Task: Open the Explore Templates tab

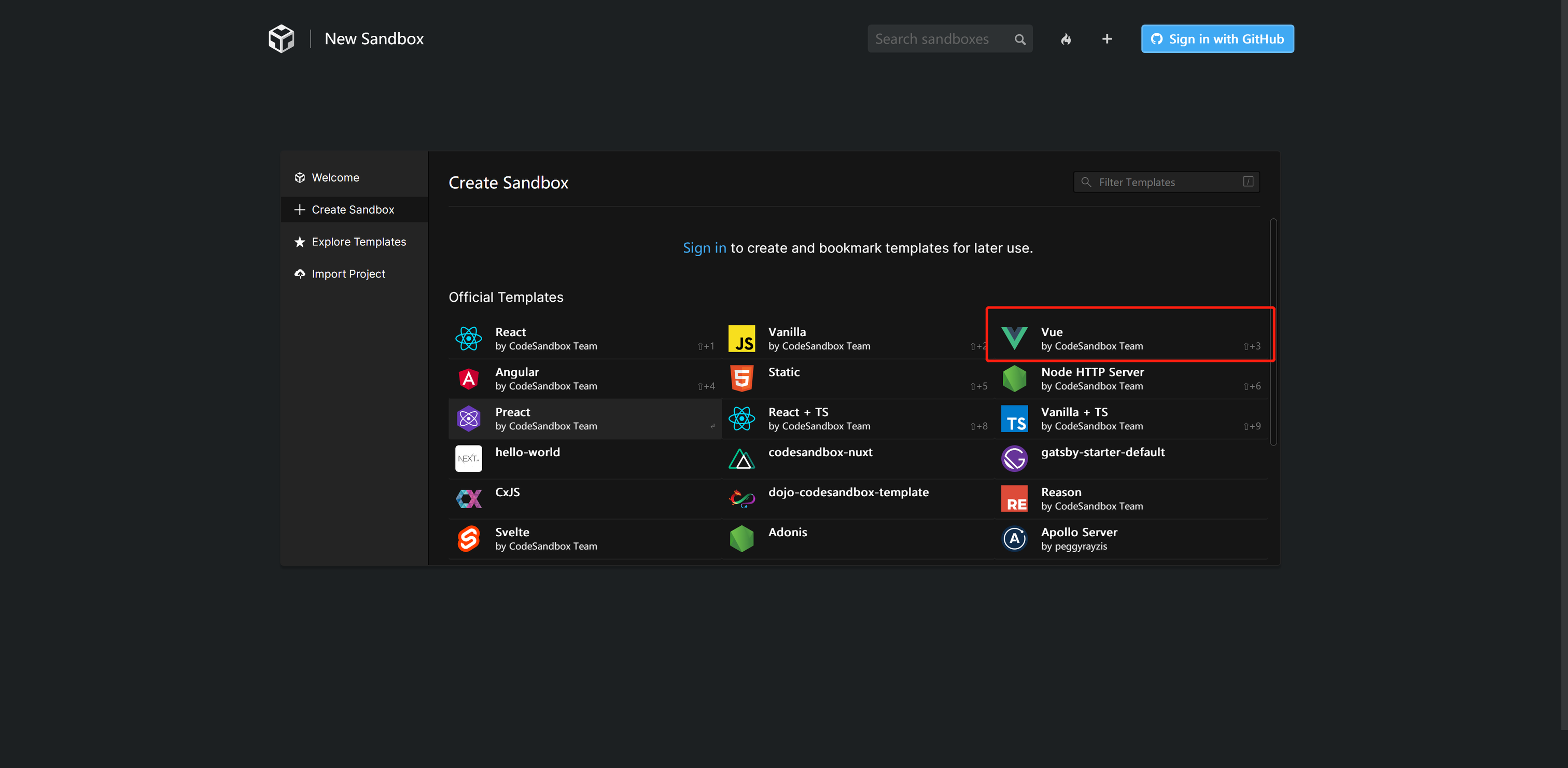Action: pos(358,242)
